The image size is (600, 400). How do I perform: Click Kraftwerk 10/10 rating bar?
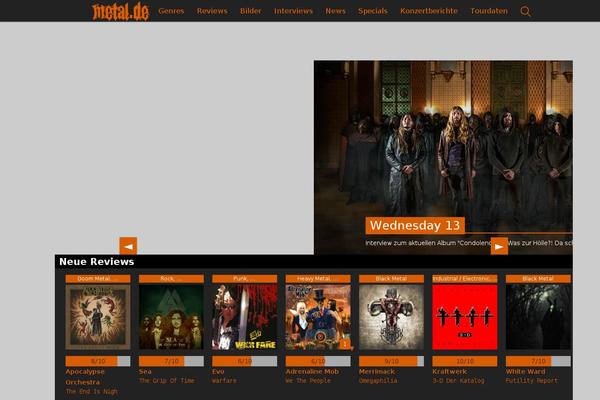465,361
